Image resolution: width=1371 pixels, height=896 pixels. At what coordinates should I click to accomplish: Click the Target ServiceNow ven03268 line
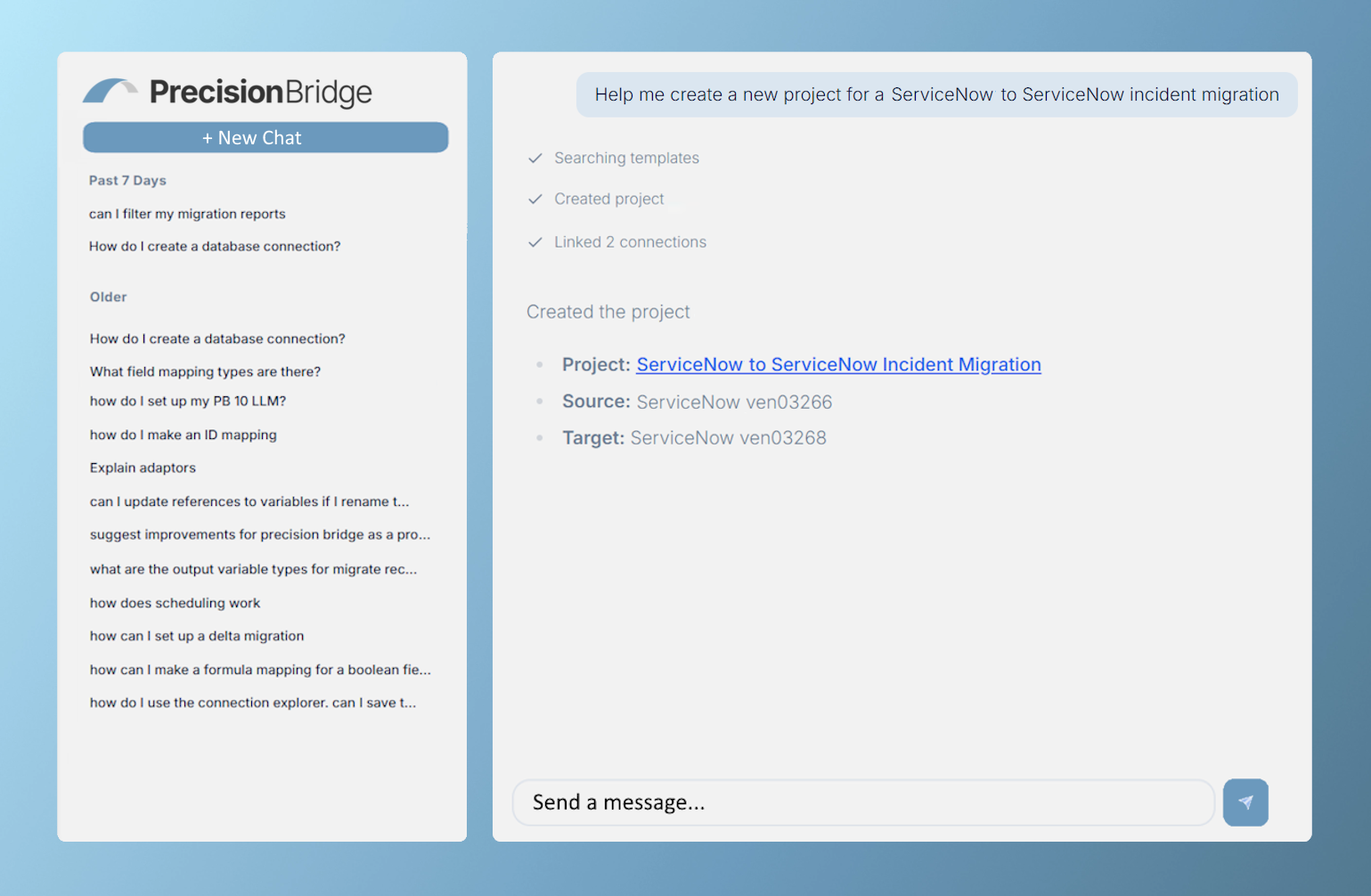pyautogui.click(x=694, y=438)
